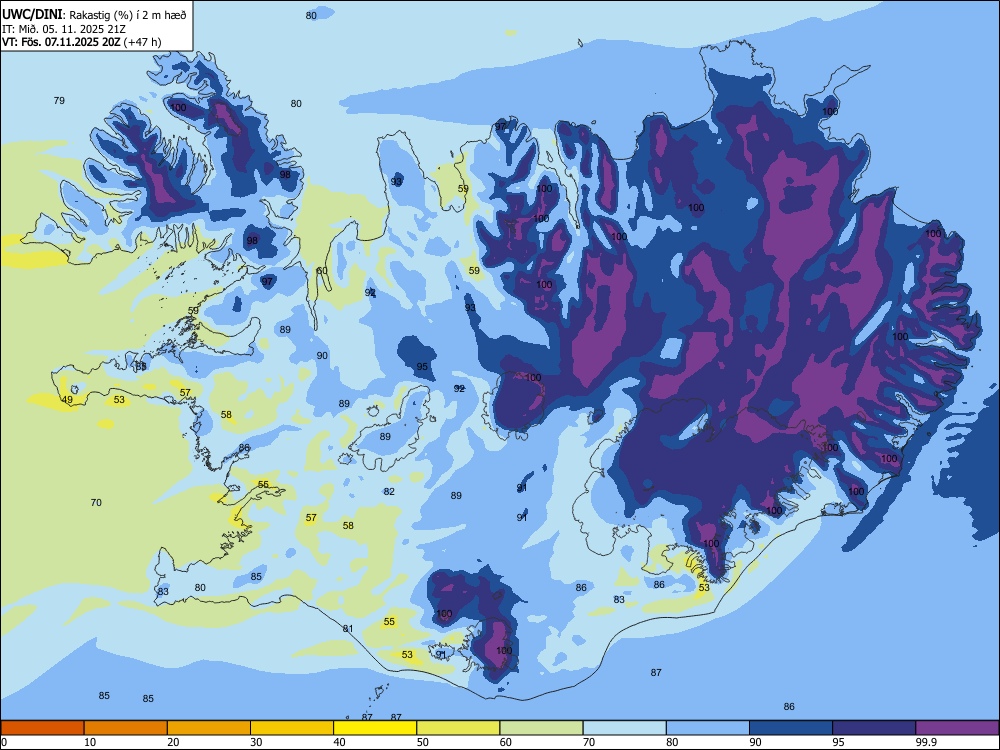The width and height of the screenshot is (1000, 750).
Task: Select the '49' humidity value on the map
Action: point(67,400)
